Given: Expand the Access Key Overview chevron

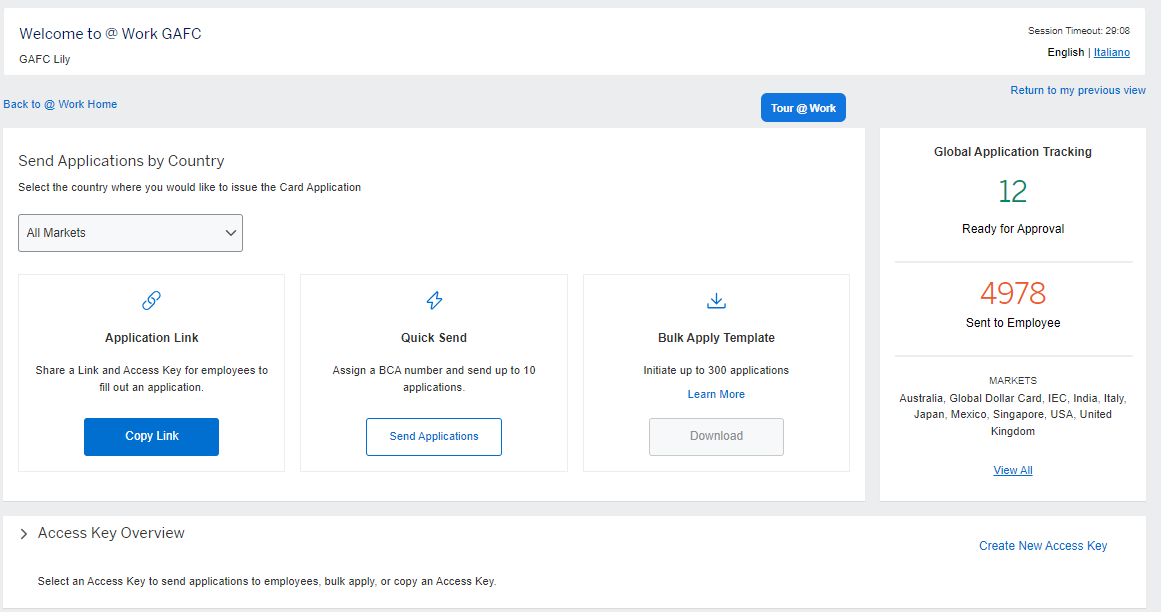Looking at the screenshot, I should click(24, 535).
